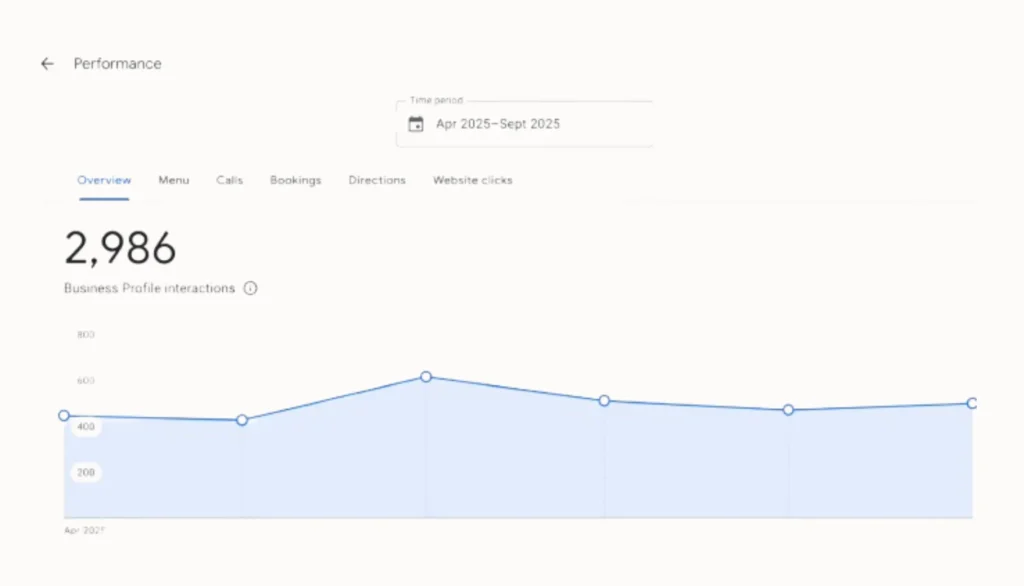The width and height of the screenshot is (1024, 586).
Task: Click the final September data point on the chart
Action: tap(971, 403)
